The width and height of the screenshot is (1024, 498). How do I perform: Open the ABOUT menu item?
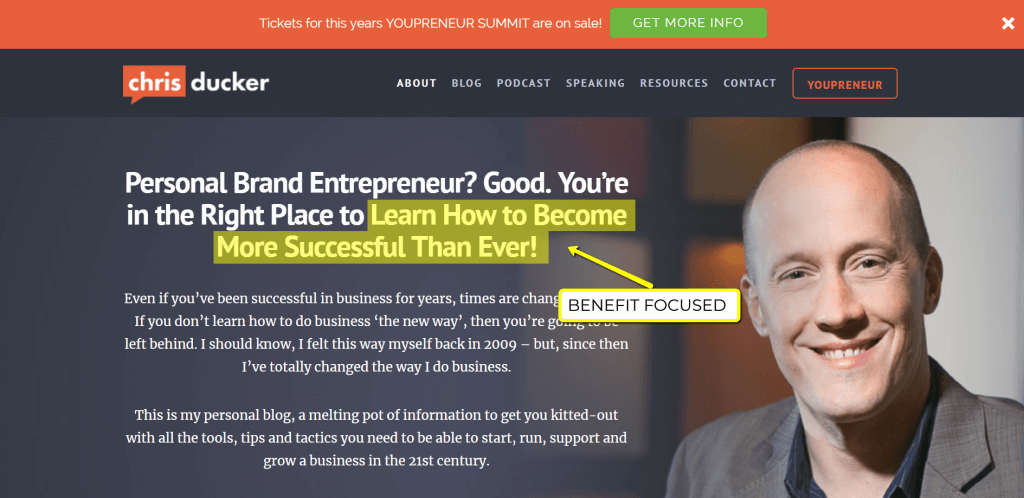click(416, 83)
